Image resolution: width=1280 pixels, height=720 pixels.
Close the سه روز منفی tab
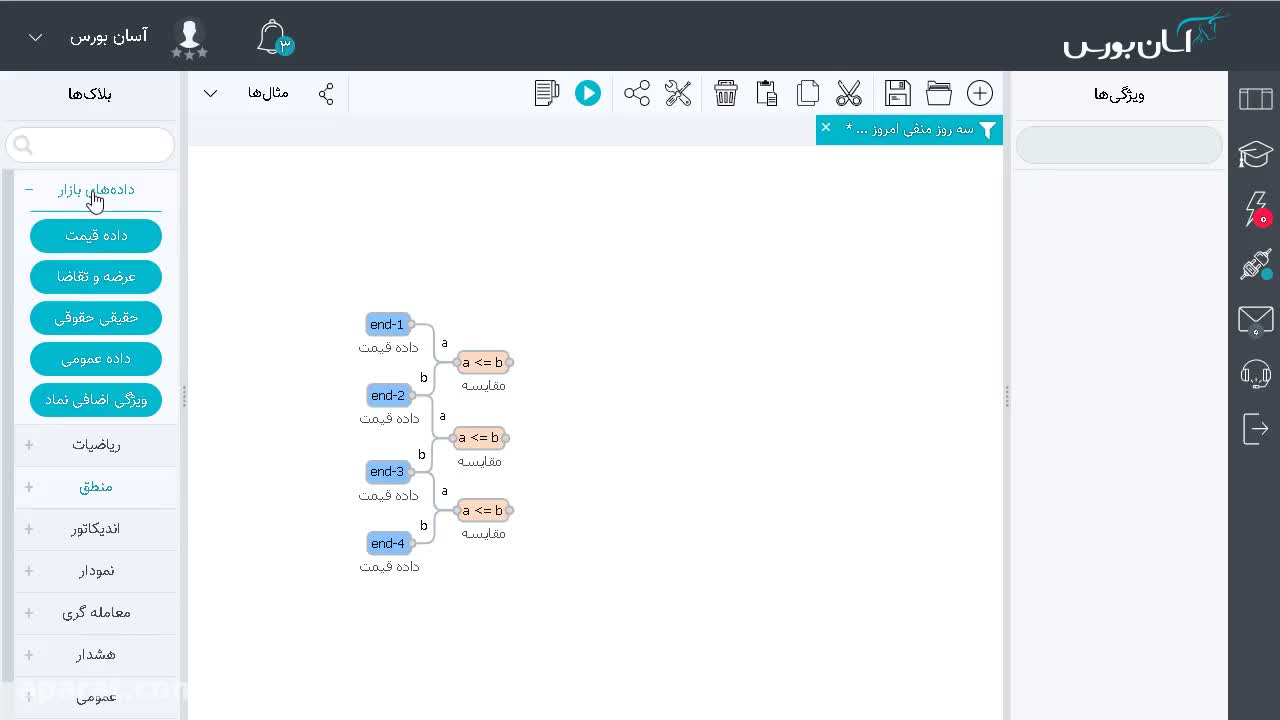point(826,127)
